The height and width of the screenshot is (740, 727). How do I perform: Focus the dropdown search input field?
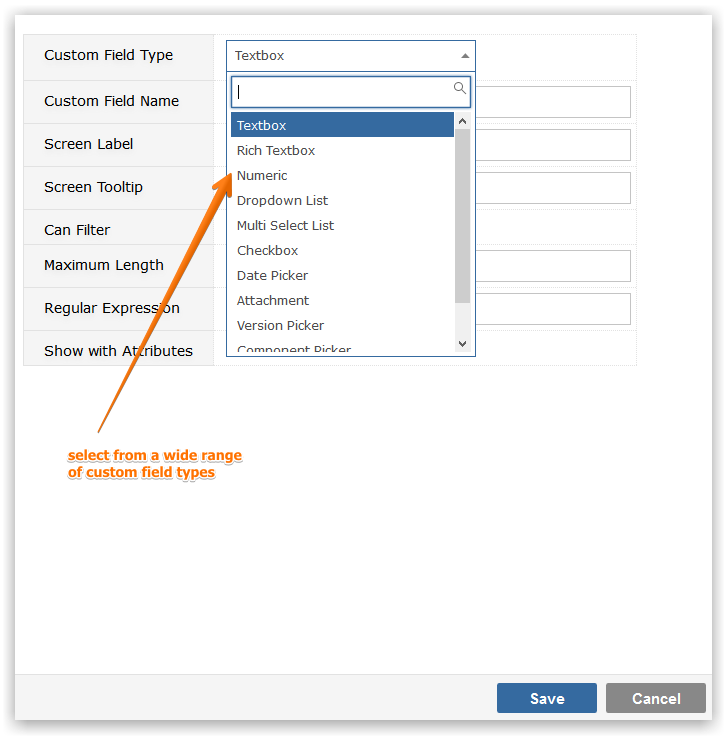pos(351,92)
